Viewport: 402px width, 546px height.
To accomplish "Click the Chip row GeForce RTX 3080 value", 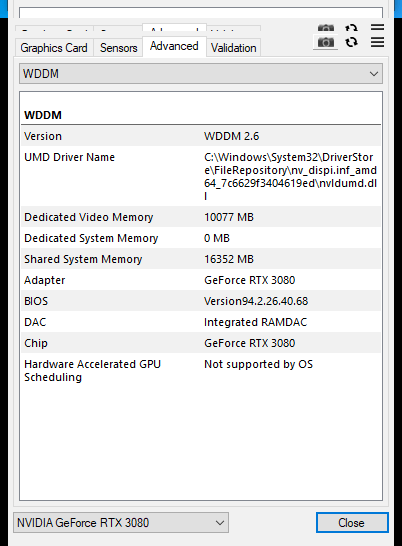I will (x=249, y=343).
